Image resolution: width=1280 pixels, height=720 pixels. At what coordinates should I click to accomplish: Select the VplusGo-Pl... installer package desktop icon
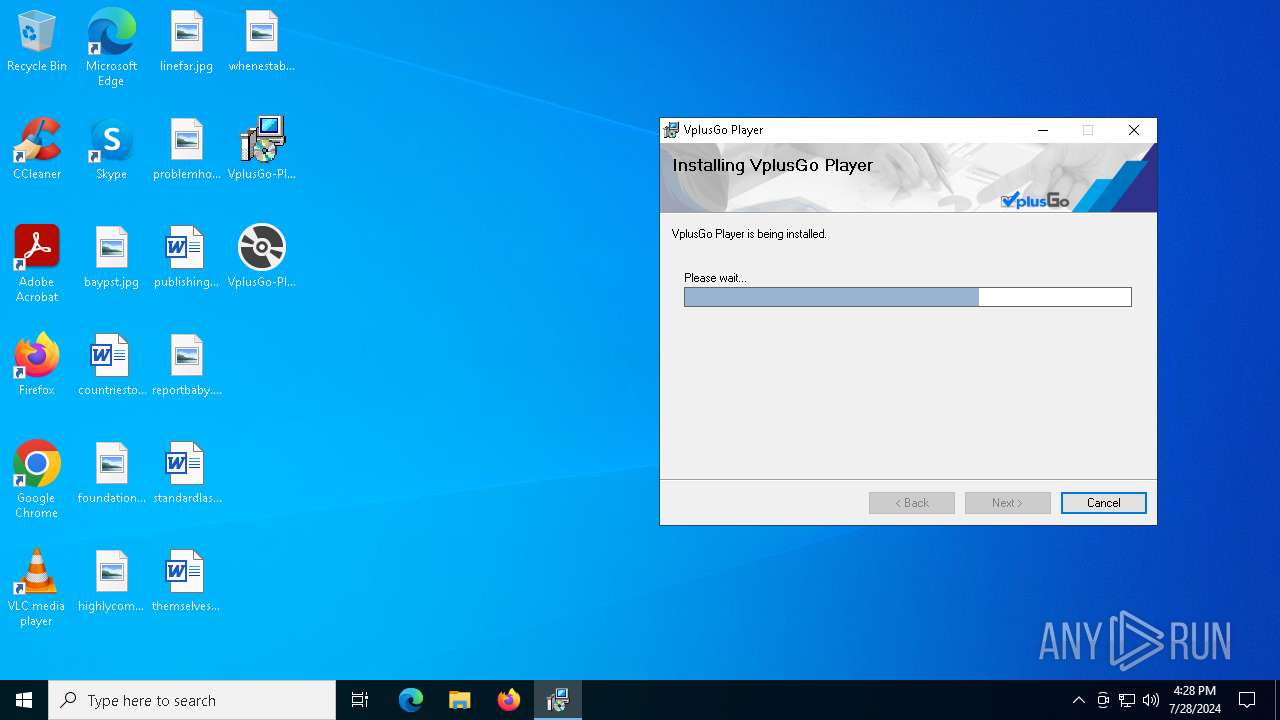[261, 149]
